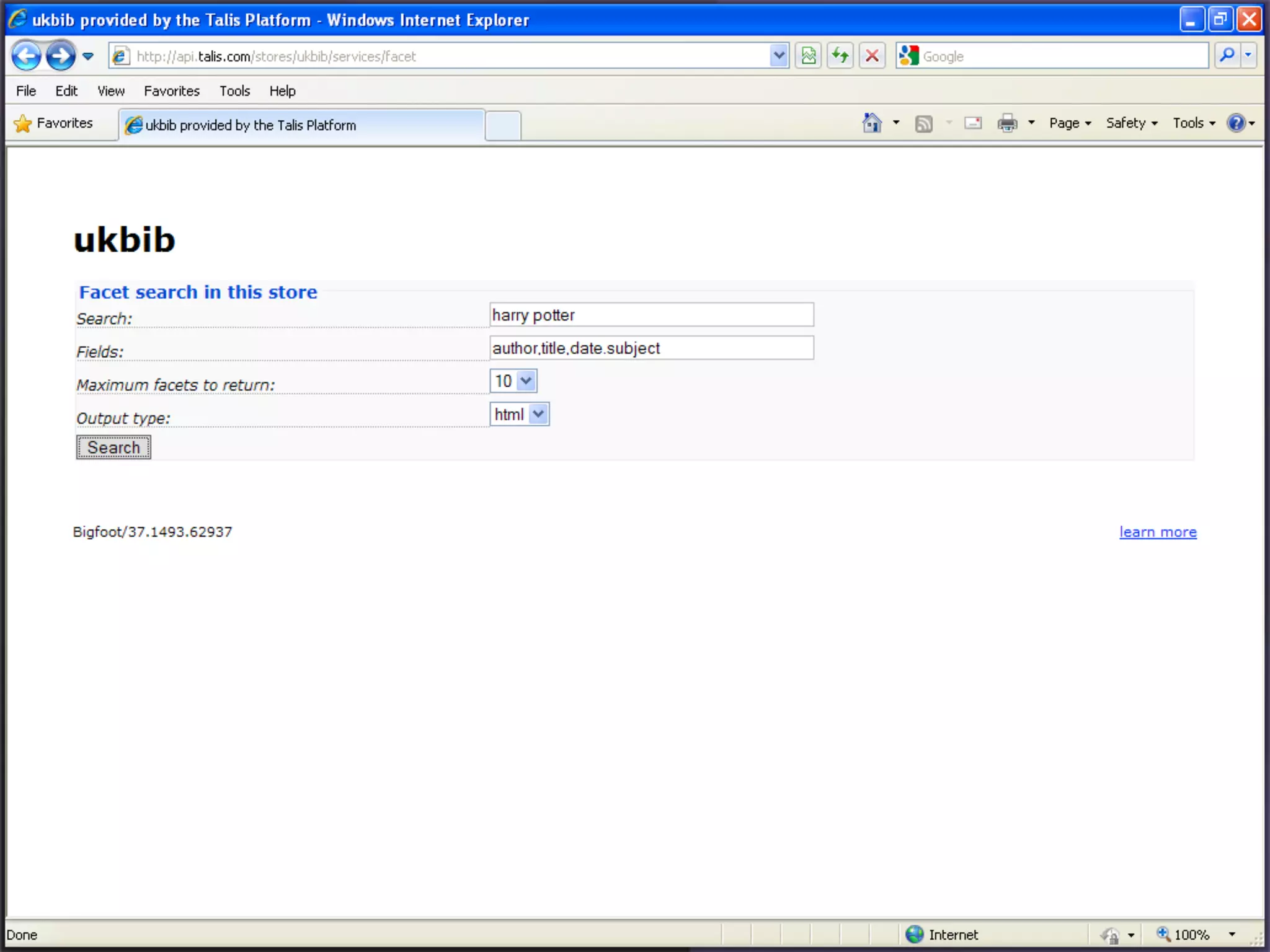Expand the address bar history dropdown
Screen dimensions: 1270x952
coord(779,56)
